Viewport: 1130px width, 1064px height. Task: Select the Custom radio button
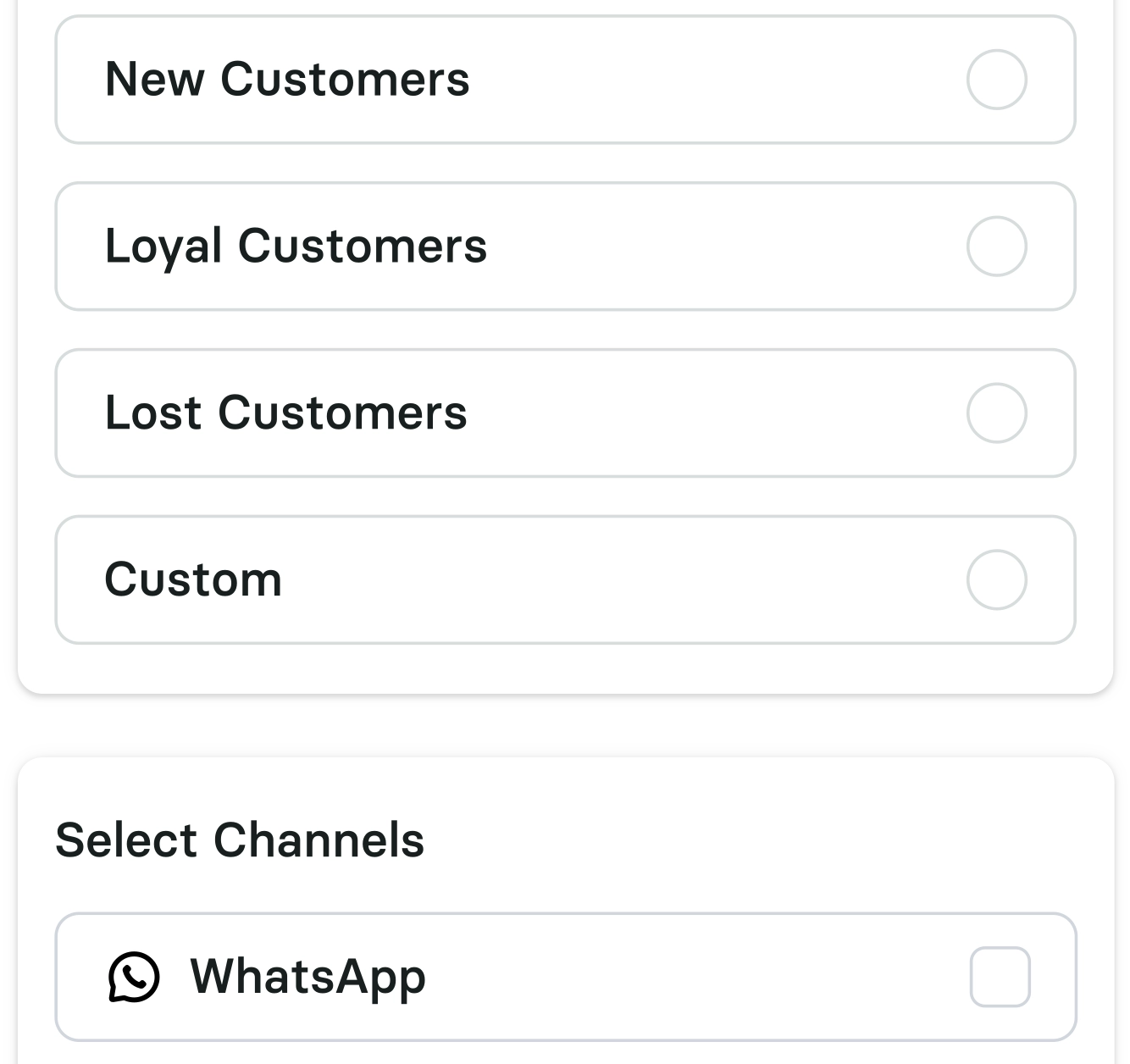(x=996, y=580)
